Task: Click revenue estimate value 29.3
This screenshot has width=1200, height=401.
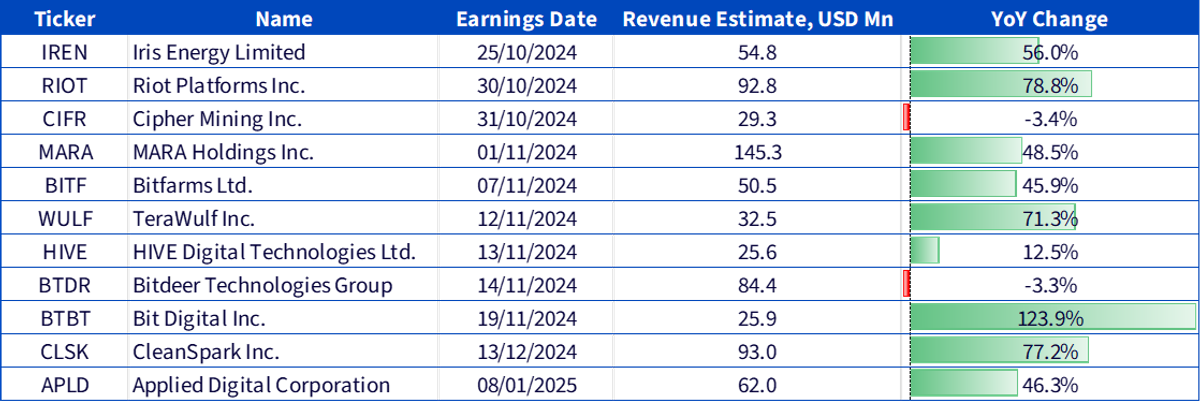Action: tap(756, 119)
